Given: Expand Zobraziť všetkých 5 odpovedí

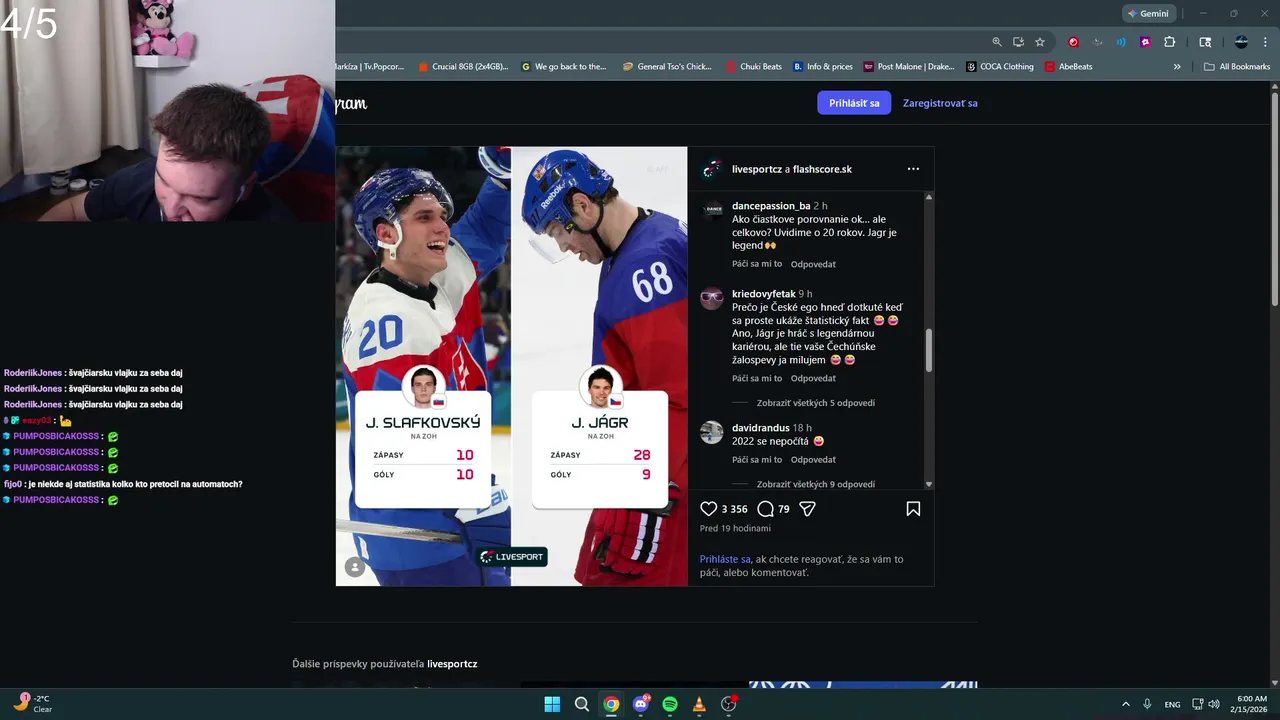Looking at the screenshot, I should [x=816, y=403].
